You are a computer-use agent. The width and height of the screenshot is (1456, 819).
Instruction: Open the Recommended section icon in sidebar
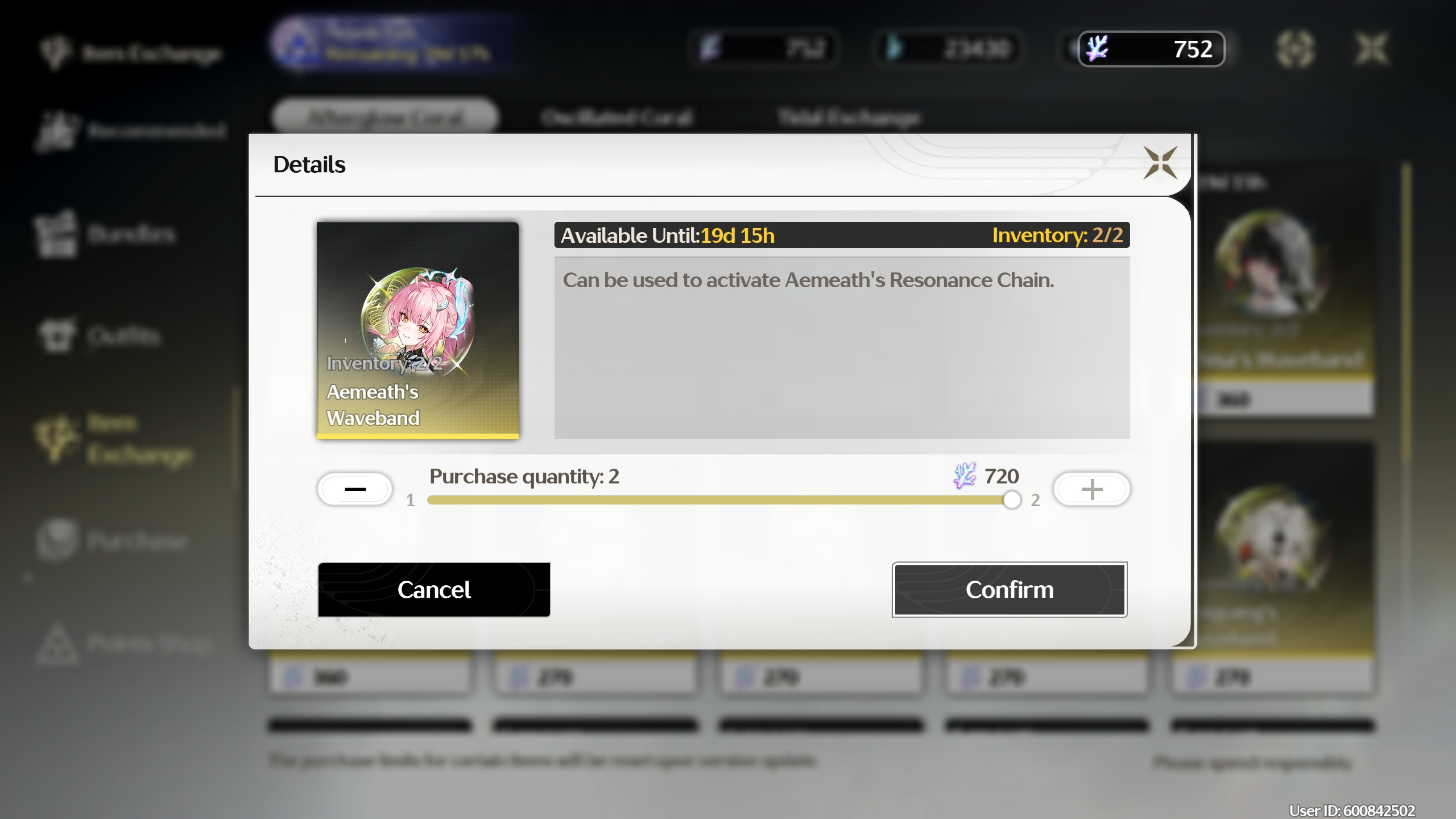[x=57, y=132]
